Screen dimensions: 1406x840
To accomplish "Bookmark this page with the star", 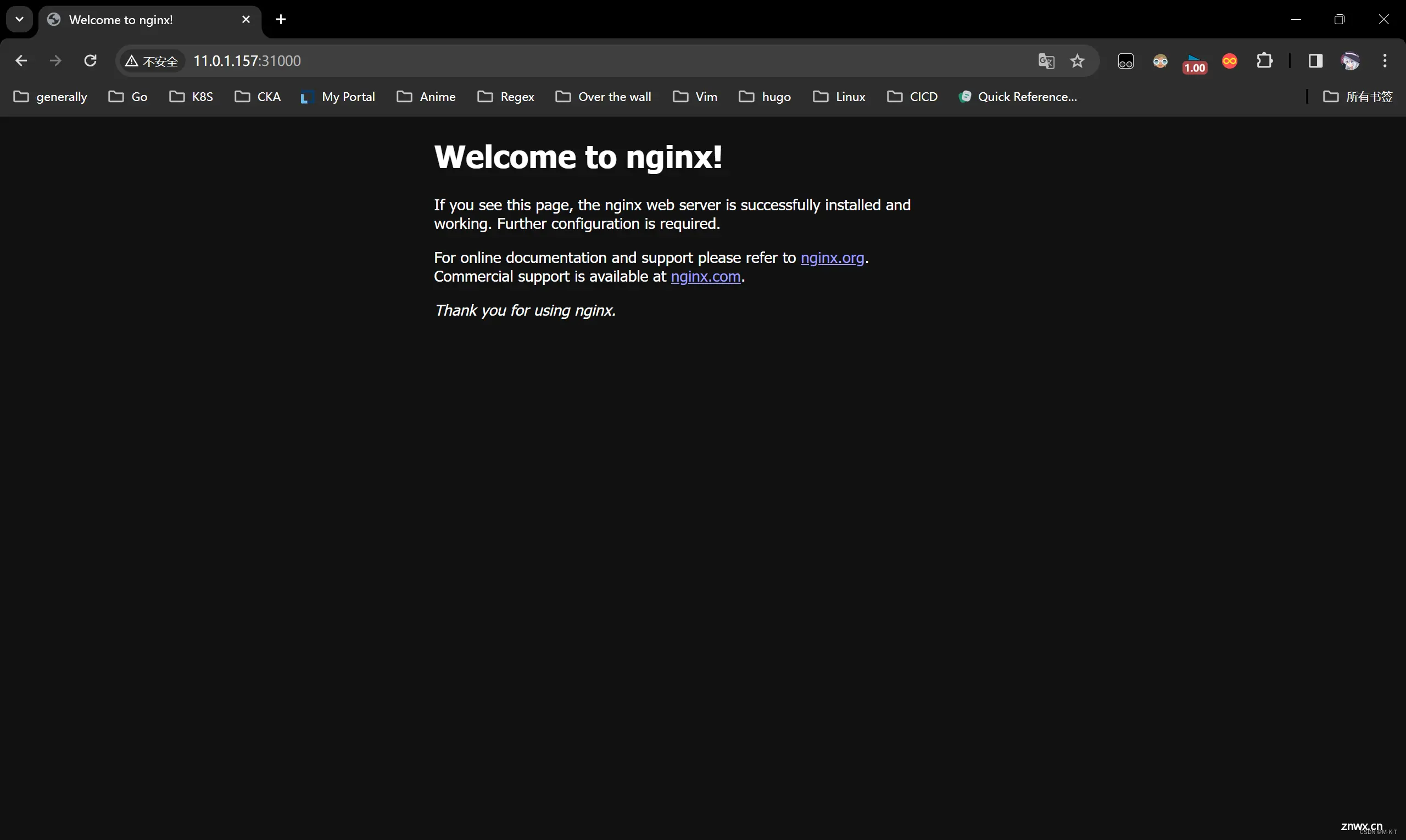I will (1077, 61).
